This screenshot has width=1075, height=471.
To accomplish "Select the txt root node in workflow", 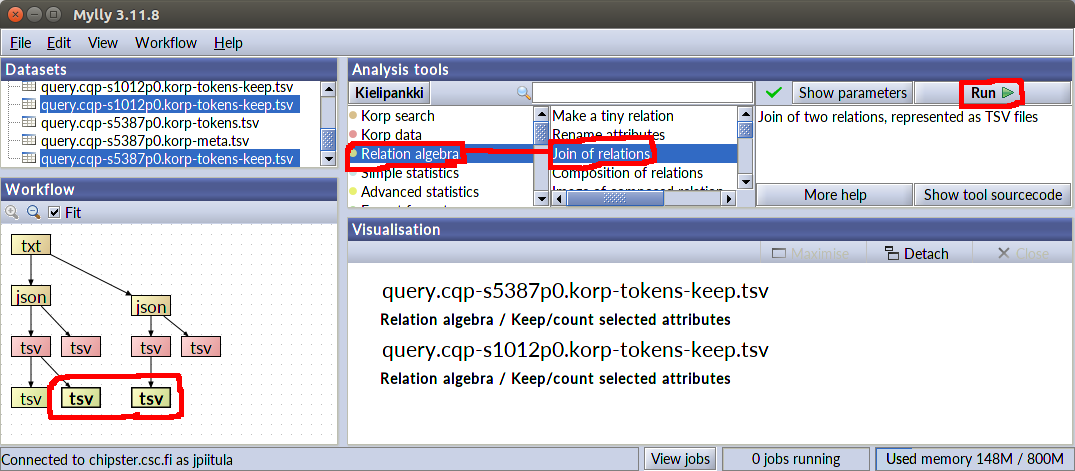I will pos(31,245).
